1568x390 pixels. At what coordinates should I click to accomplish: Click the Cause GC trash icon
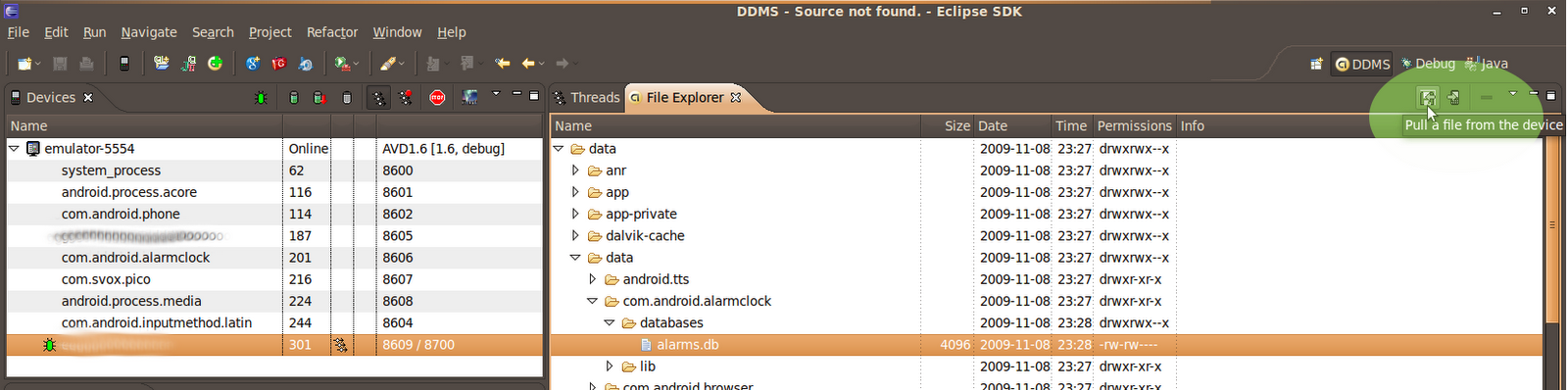[347, 97]
